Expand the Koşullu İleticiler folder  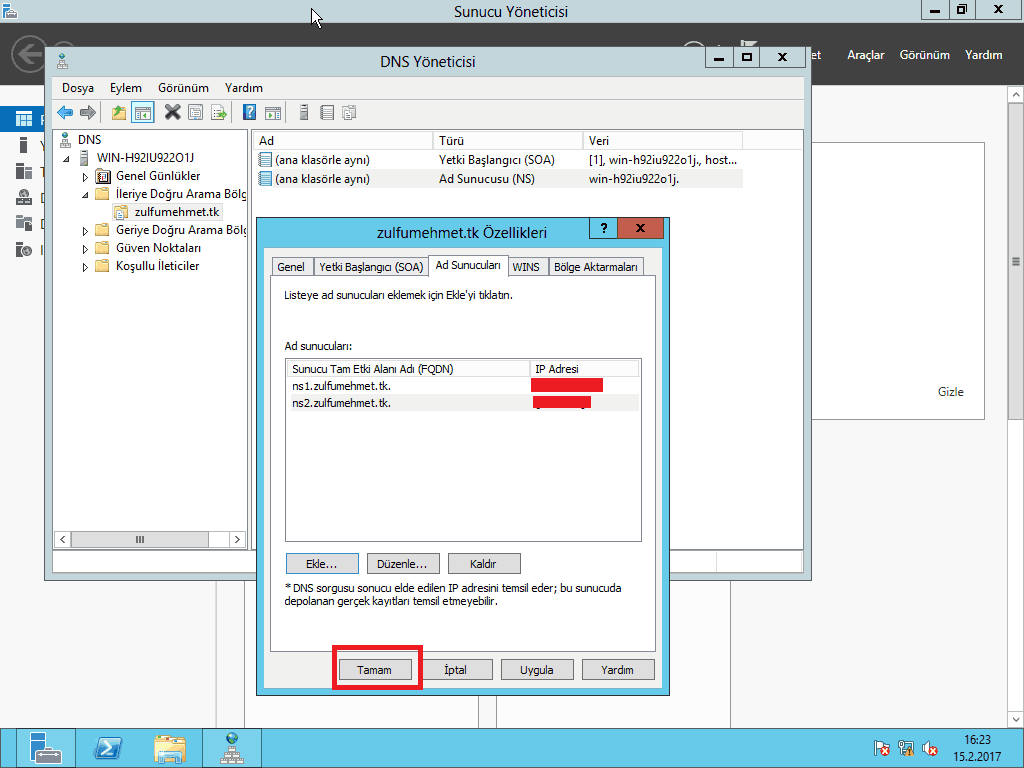click(x=86, y=266)
